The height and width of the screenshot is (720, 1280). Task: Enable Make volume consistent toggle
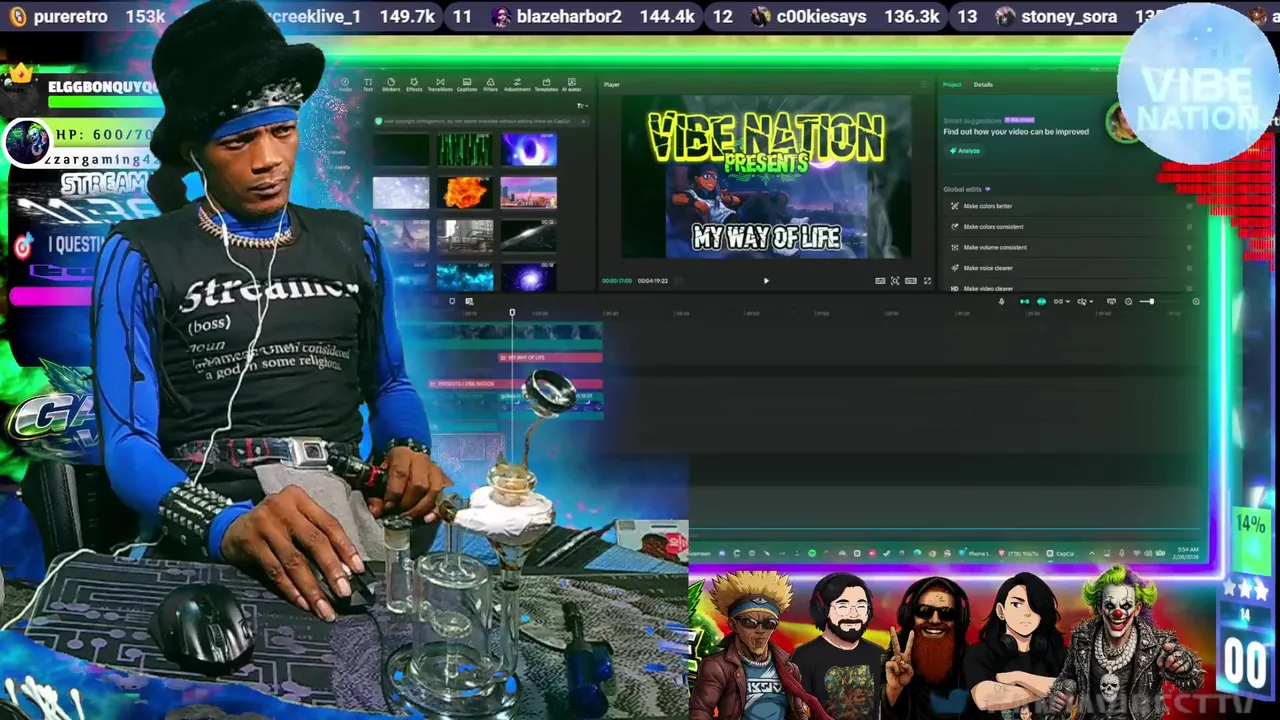click(1189, 247)
